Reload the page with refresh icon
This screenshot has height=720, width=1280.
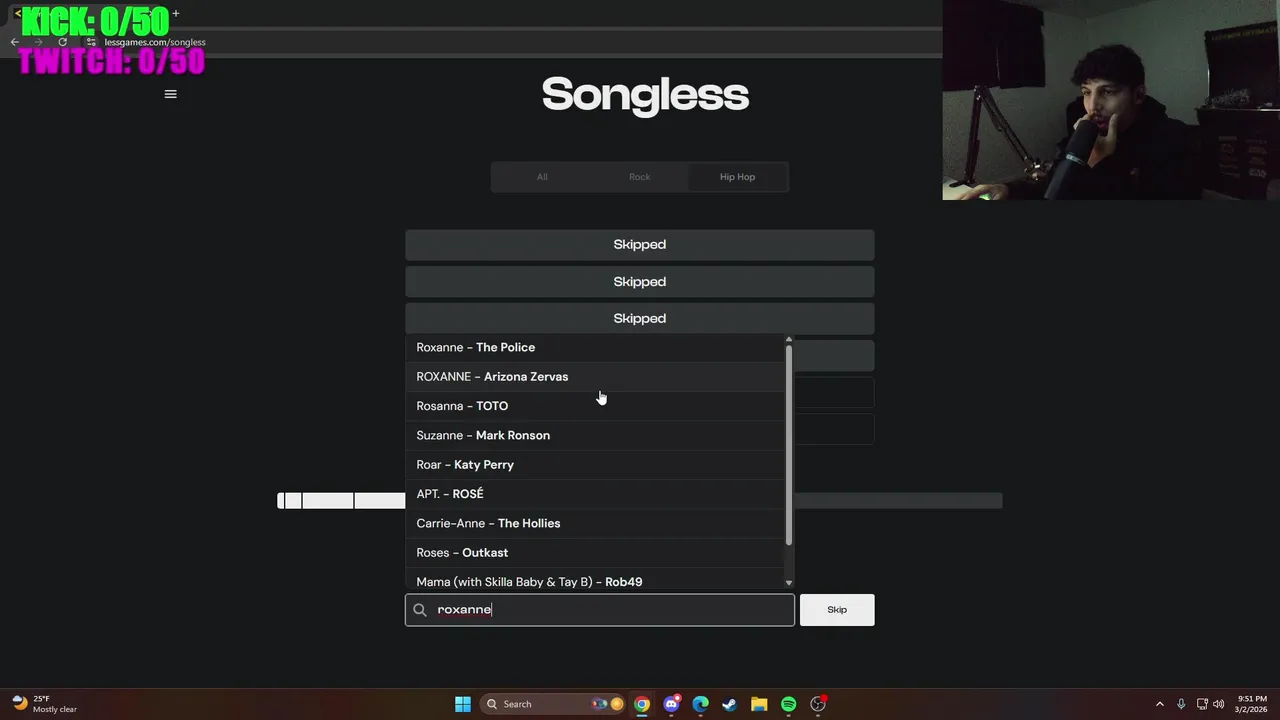point(63,42)
